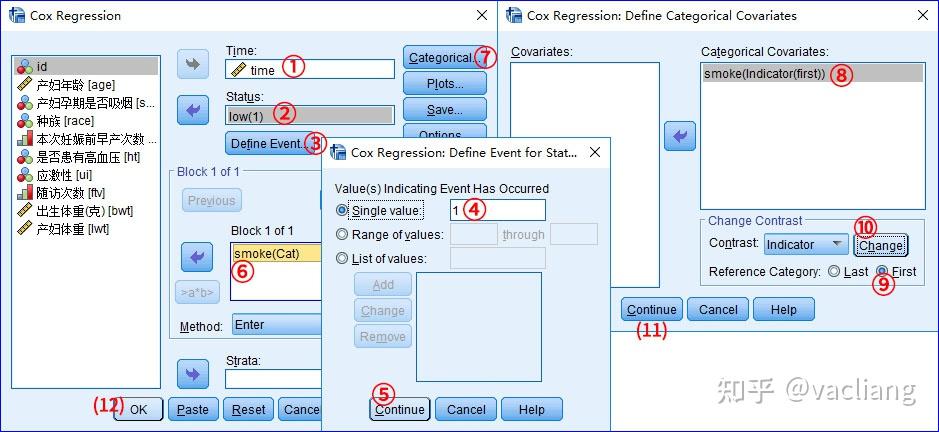
Task: Select smoke(Indicator(first)) in Categorical Covariates
Action: pyautogui.click(x=765, y=74)
